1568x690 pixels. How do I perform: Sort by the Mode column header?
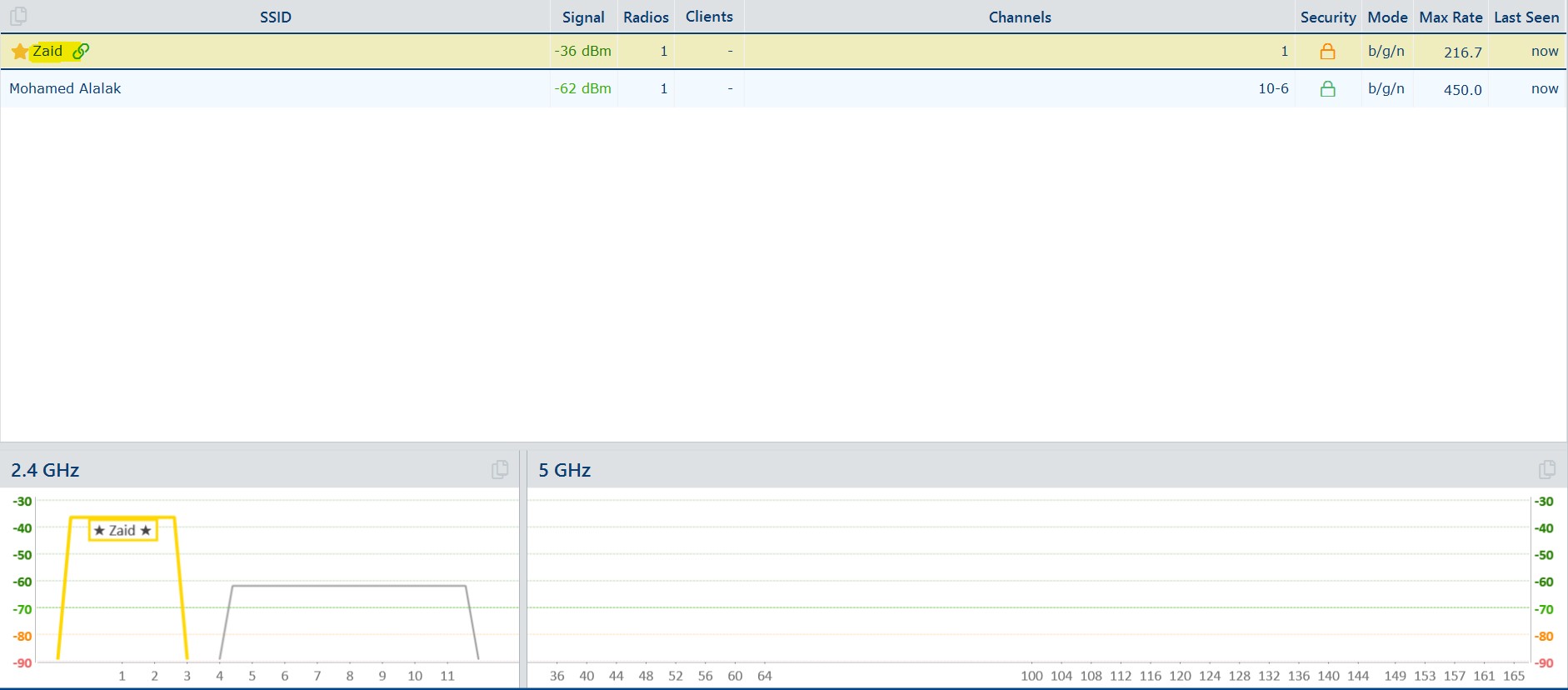tap(1387, 17)
